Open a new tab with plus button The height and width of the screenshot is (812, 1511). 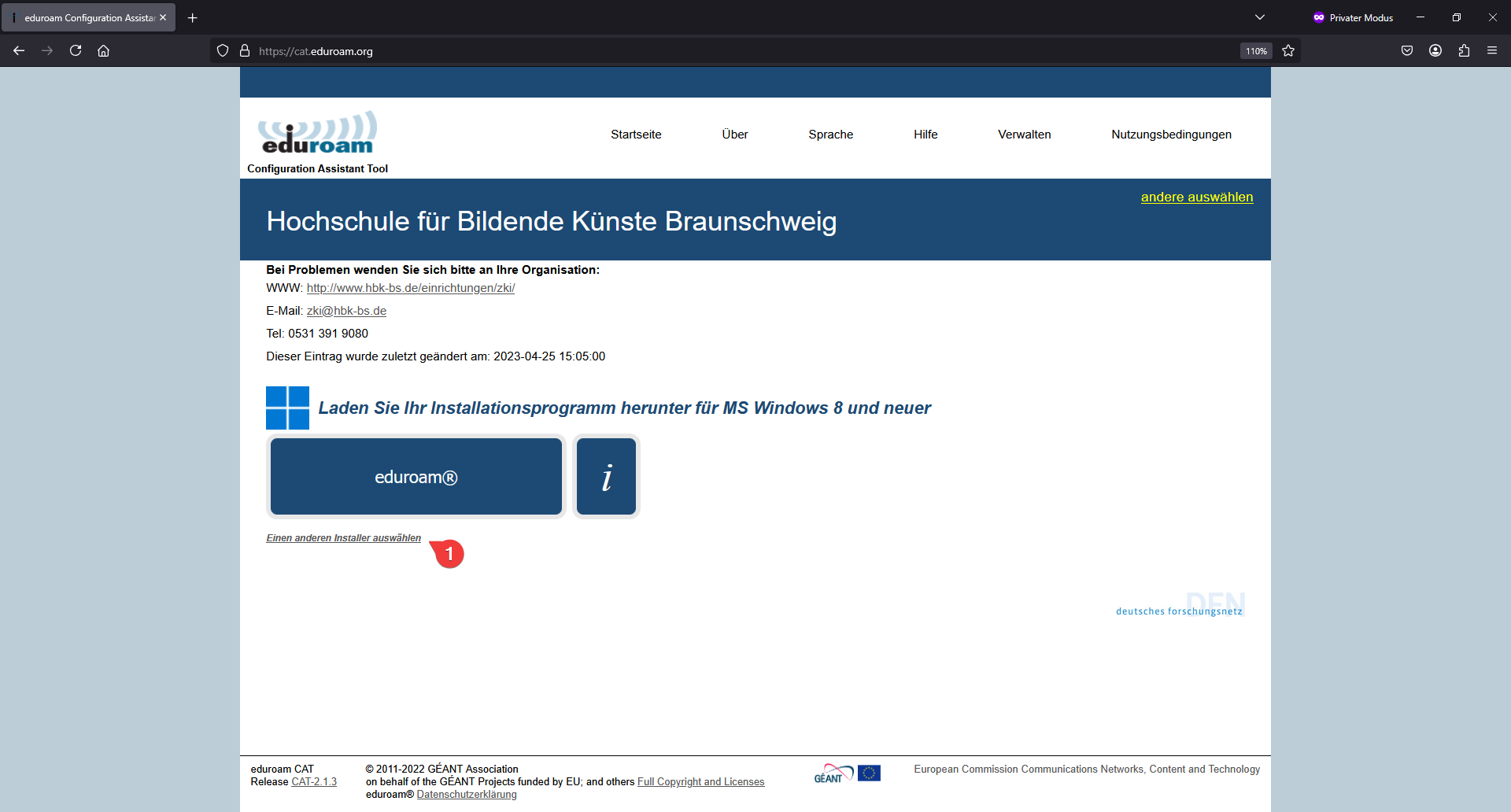tap(193, 17)
